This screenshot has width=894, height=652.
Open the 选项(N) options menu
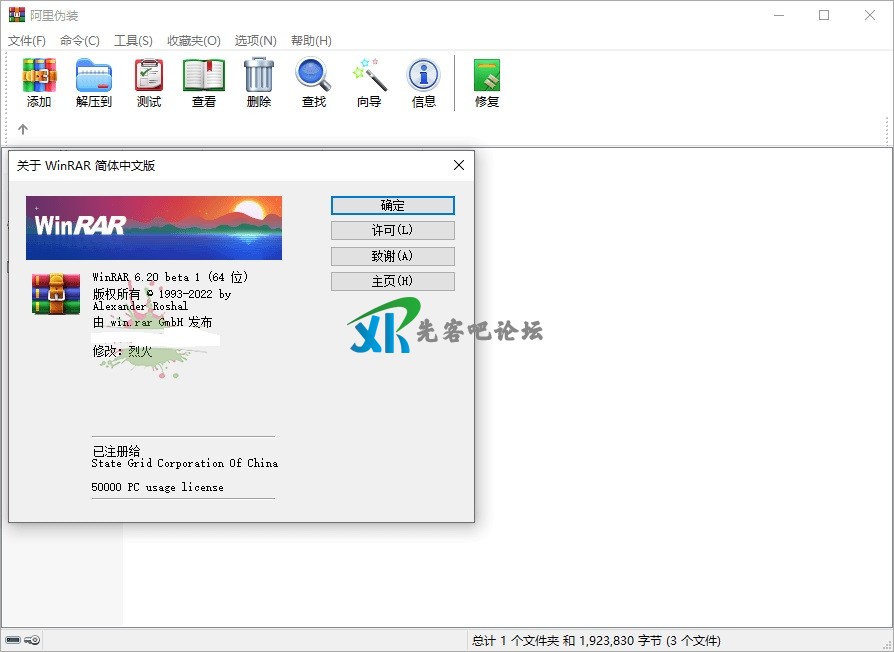point(255,41)
